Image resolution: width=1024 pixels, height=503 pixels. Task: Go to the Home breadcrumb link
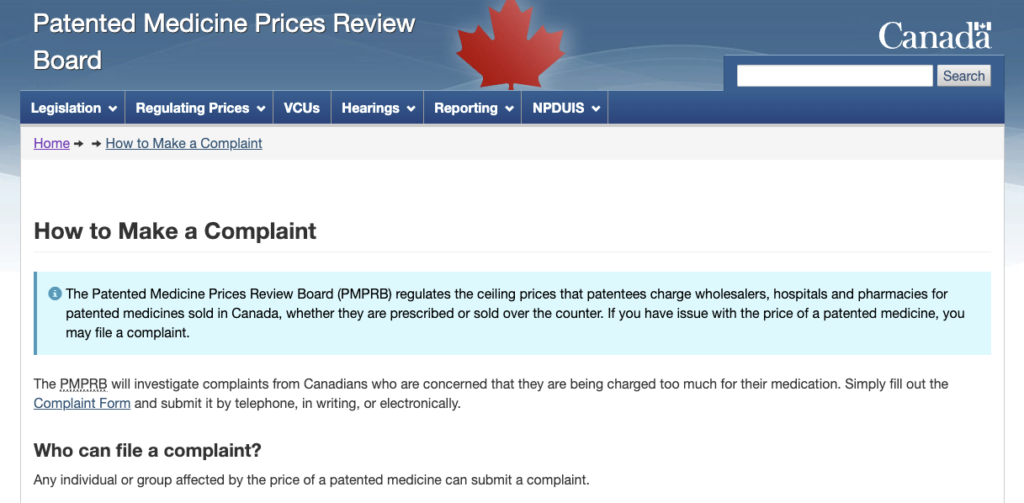point(52,143)
